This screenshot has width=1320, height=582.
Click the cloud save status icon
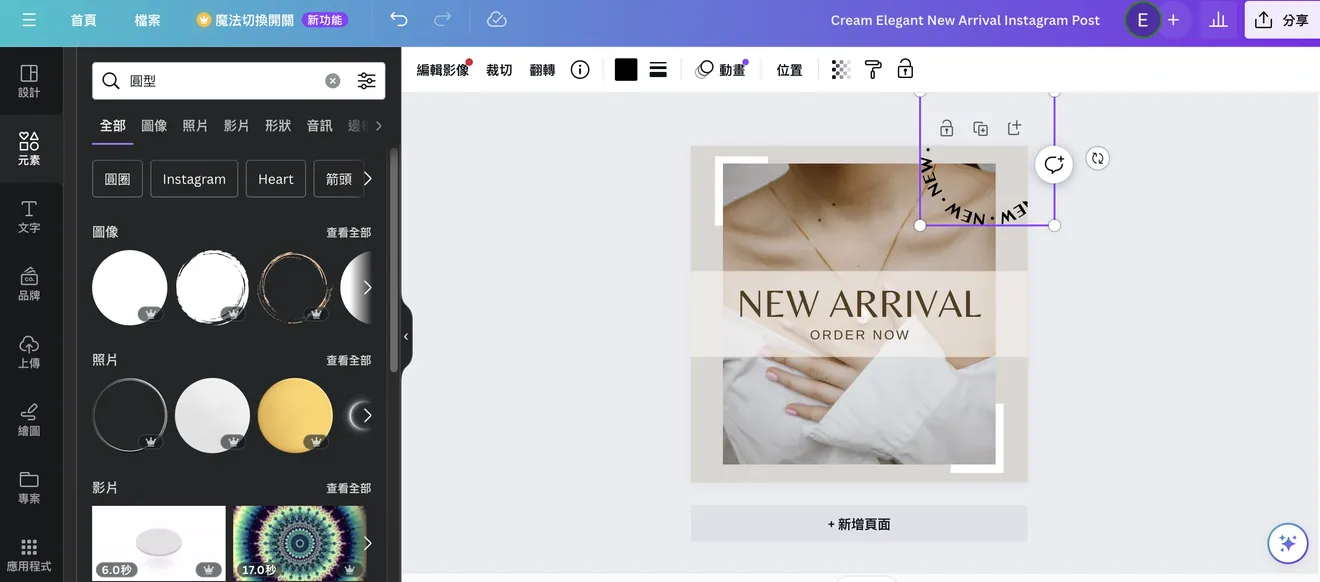(496, 20)
